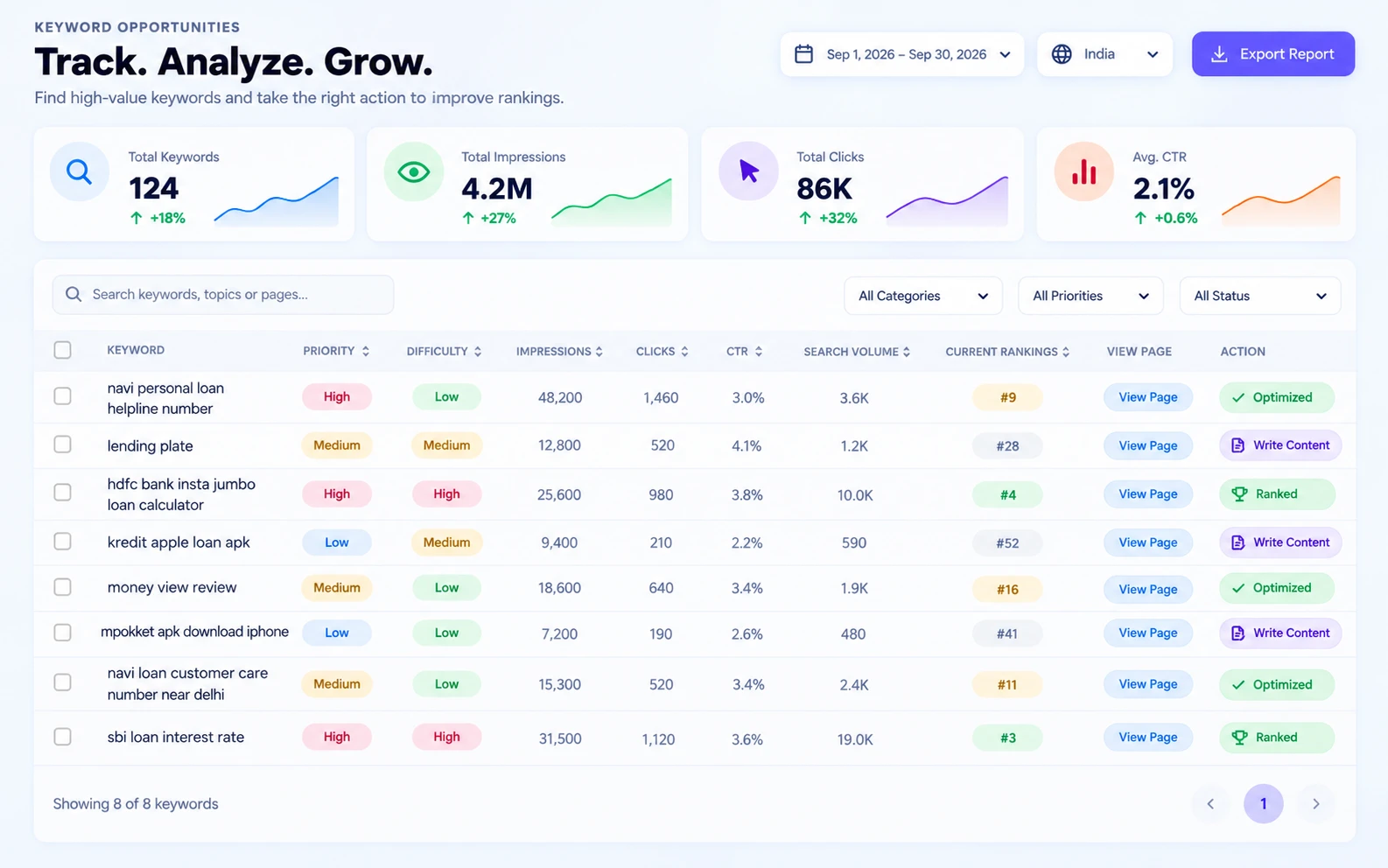
Task: Select the kredit apple loan apk checkbox
Action: (x=62, y=542)
